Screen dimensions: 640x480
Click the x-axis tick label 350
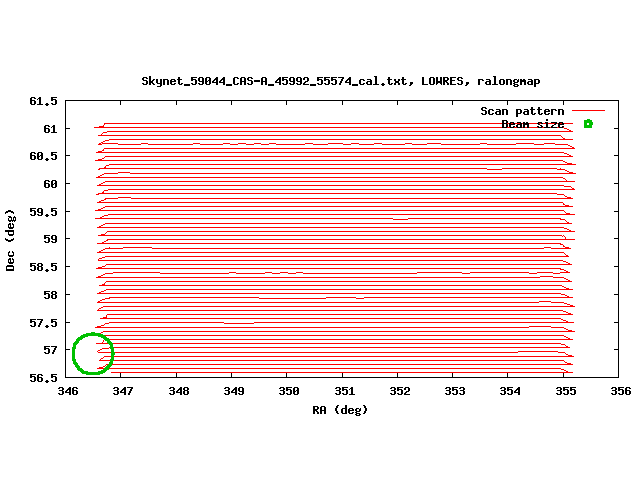(x=289, y=391)
